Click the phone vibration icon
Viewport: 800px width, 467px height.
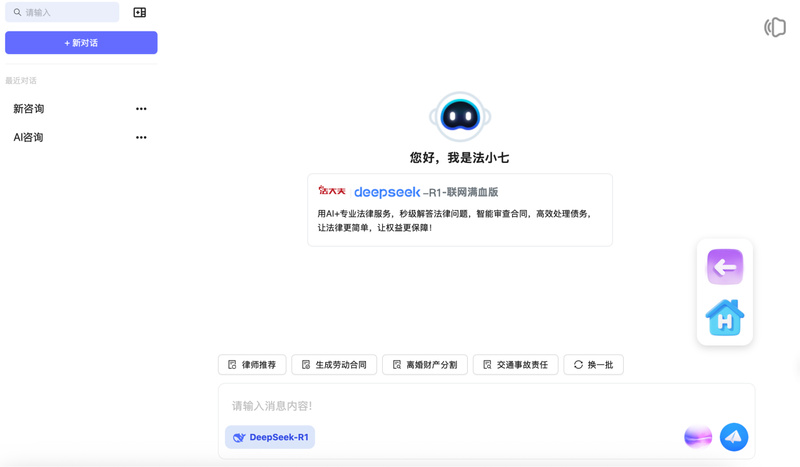(x=775, y=27)
